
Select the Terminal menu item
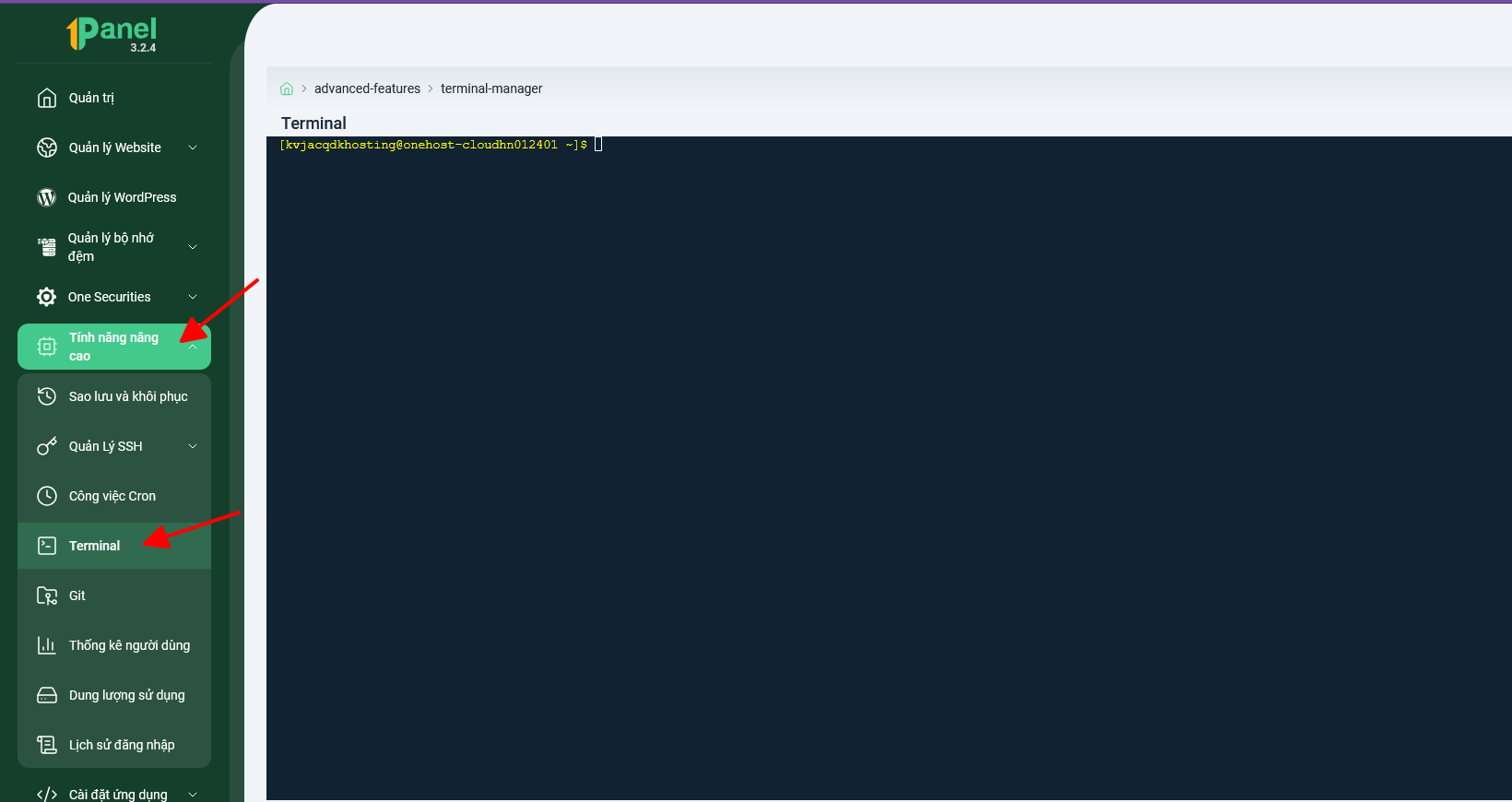[114, 546]
